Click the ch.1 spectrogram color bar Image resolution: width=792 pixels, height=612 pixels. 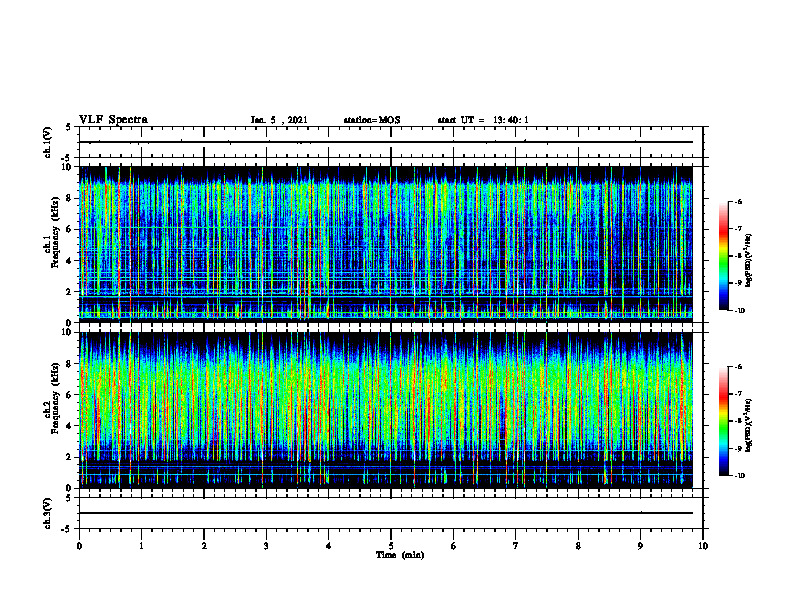click(x=724, y=256)
